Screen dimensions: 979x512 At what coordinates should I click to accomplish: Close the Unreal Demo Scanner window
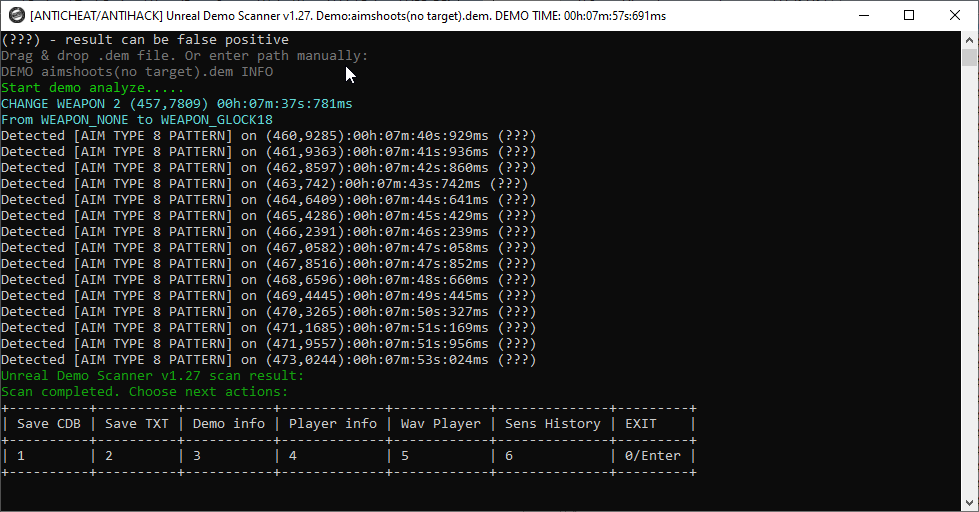click(955, 15)
